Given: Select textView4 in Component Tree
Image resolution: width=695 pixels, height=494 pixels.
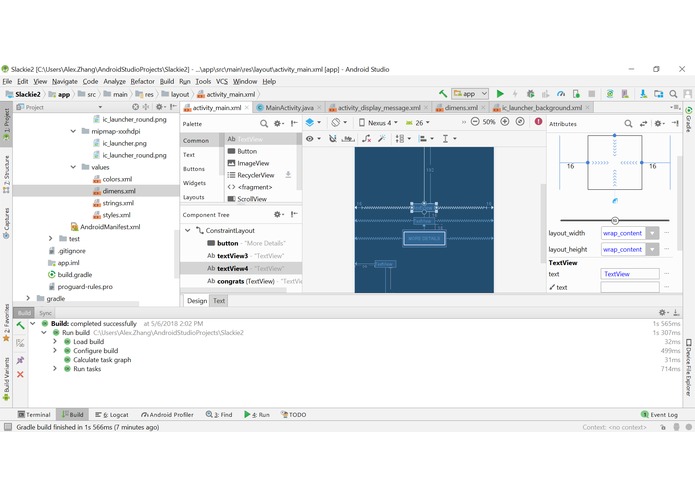Looking at the screenshot, I should (241, 268).
